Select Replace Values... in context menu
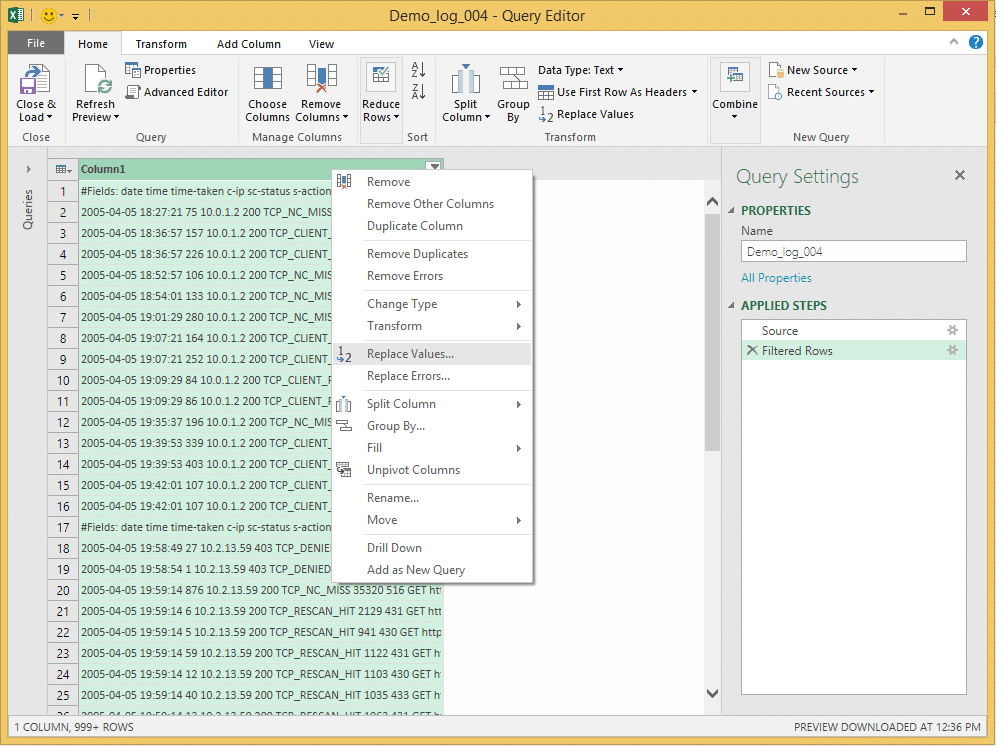 coord(432,354)
